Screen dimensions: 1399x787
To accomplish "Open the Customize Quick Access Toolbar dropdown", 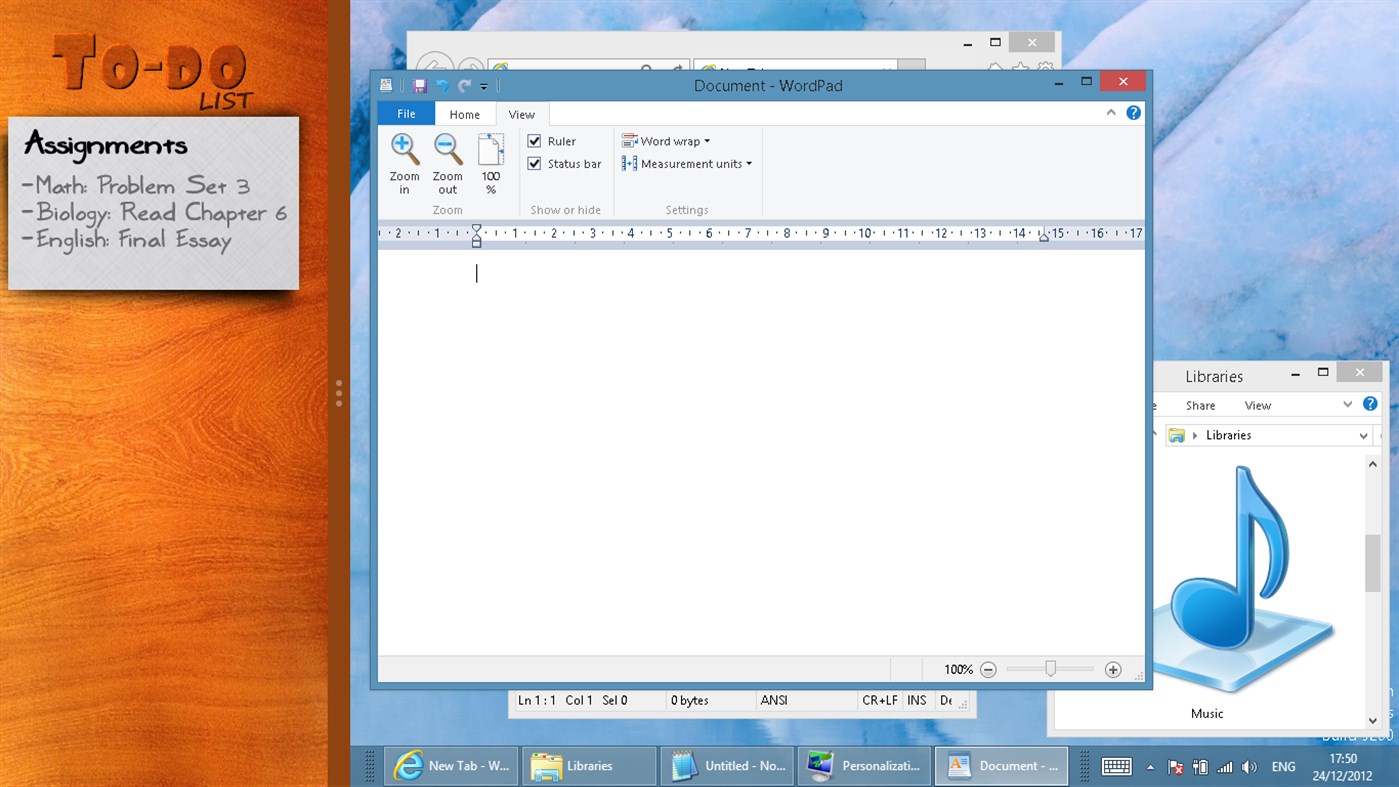I will pyautogui.click(x=483, y=85).
